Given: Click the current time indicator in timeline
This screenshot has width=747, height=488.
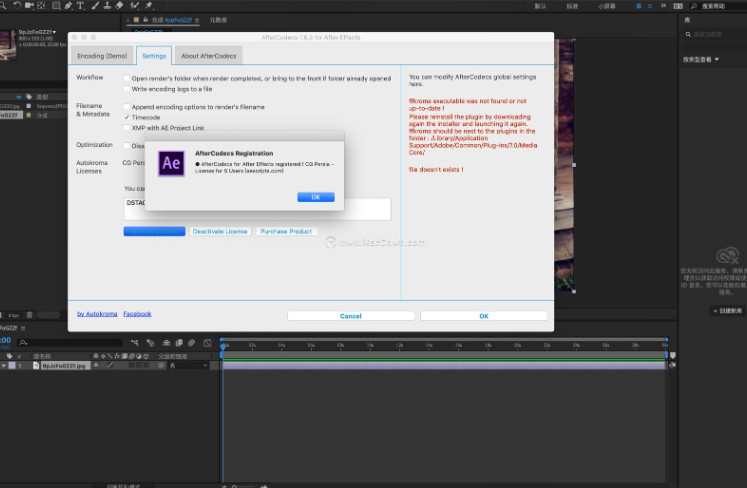Looking at the screenshot, I should (222, 345).
